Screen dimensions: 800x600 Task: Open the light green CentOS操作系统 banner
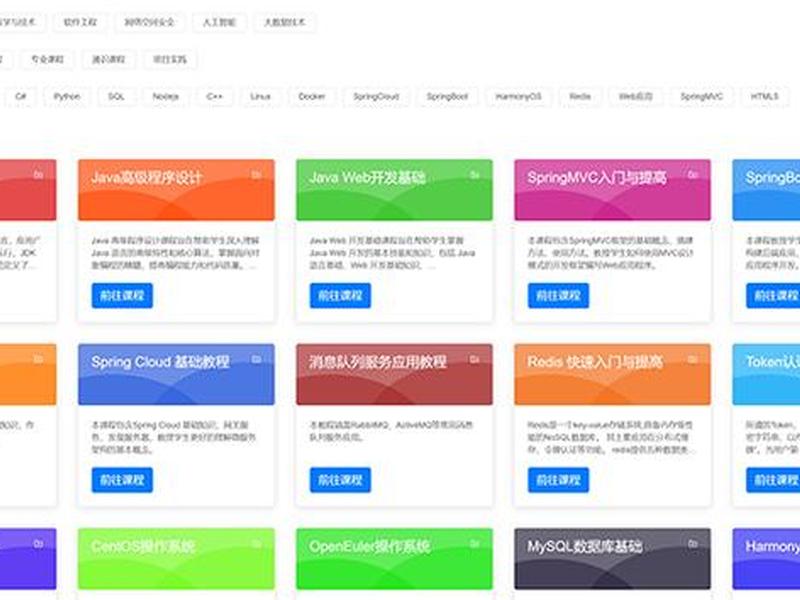[176, 559]
